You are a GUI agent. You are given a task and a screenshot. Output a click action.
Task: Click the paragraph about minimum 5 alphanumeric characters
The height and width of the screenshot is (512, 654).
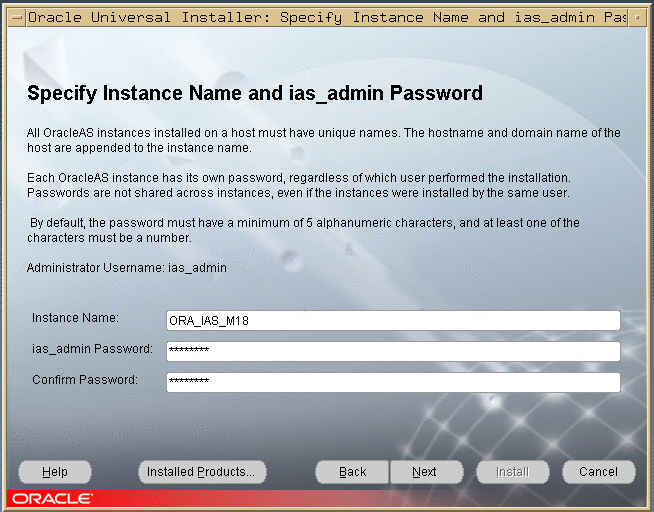pos(303,230)
